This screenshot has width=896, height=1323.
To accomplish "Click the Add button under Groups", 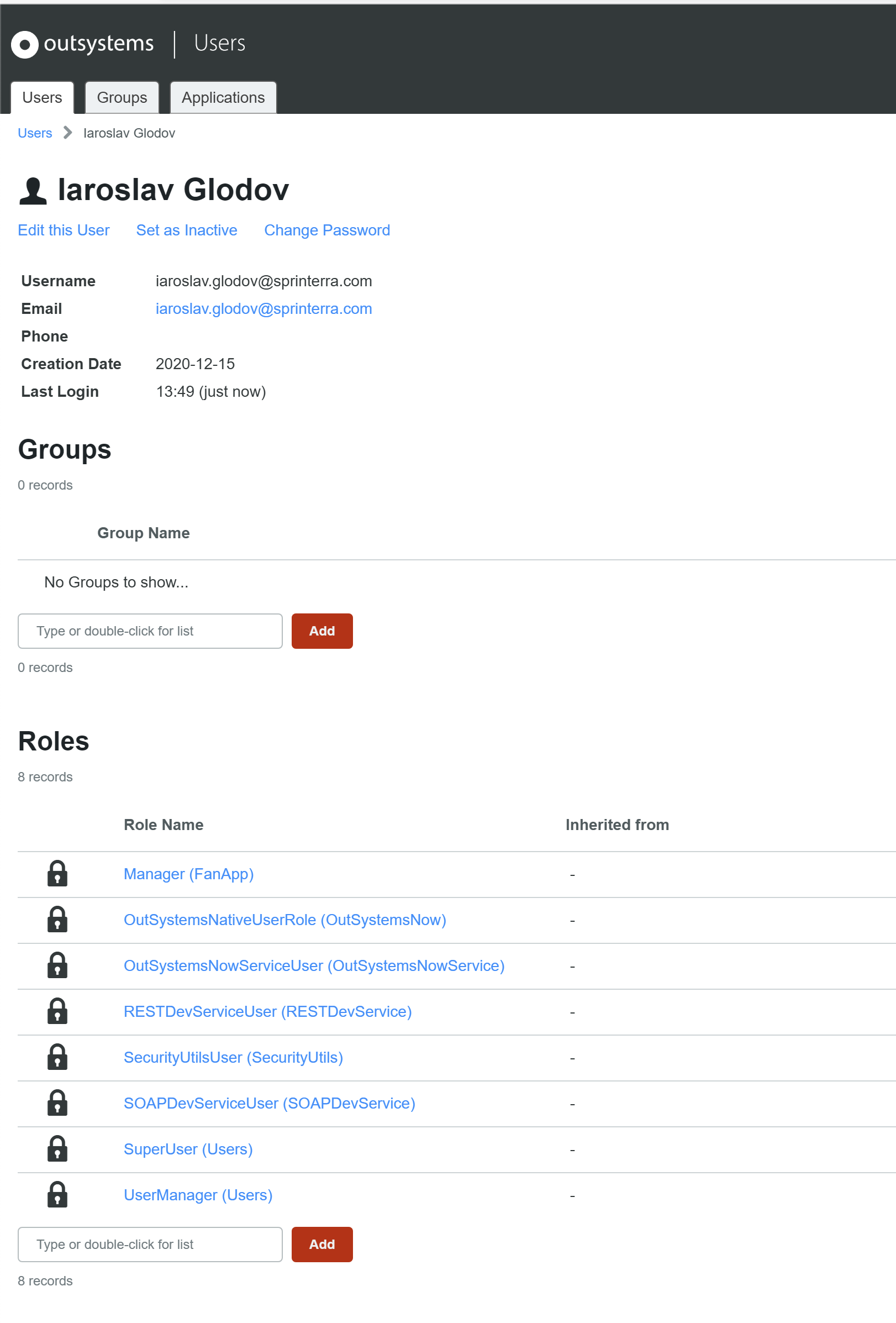I will pos(322,631).
